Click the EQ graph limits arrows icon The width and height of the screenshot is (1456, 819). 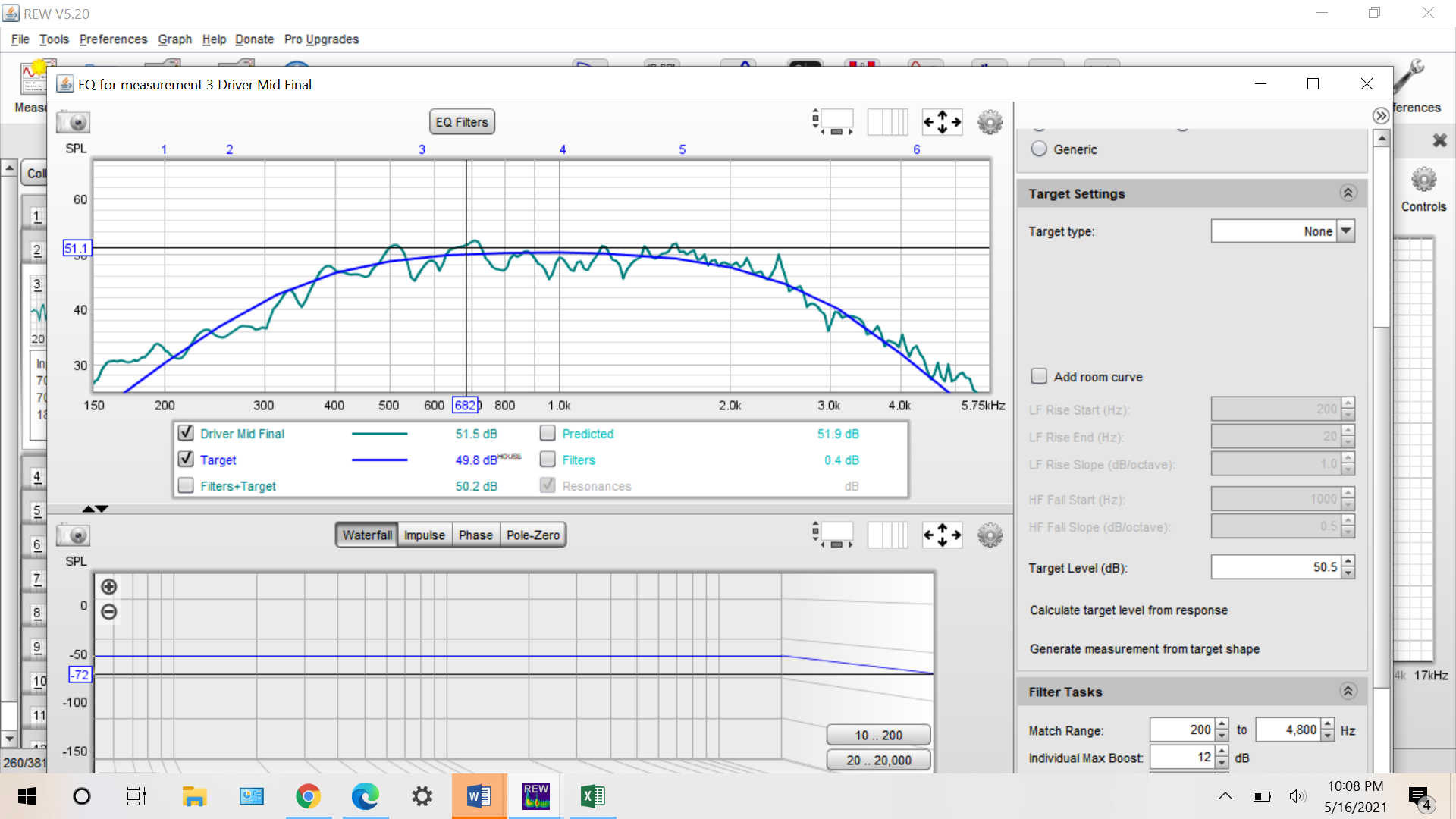942,121
